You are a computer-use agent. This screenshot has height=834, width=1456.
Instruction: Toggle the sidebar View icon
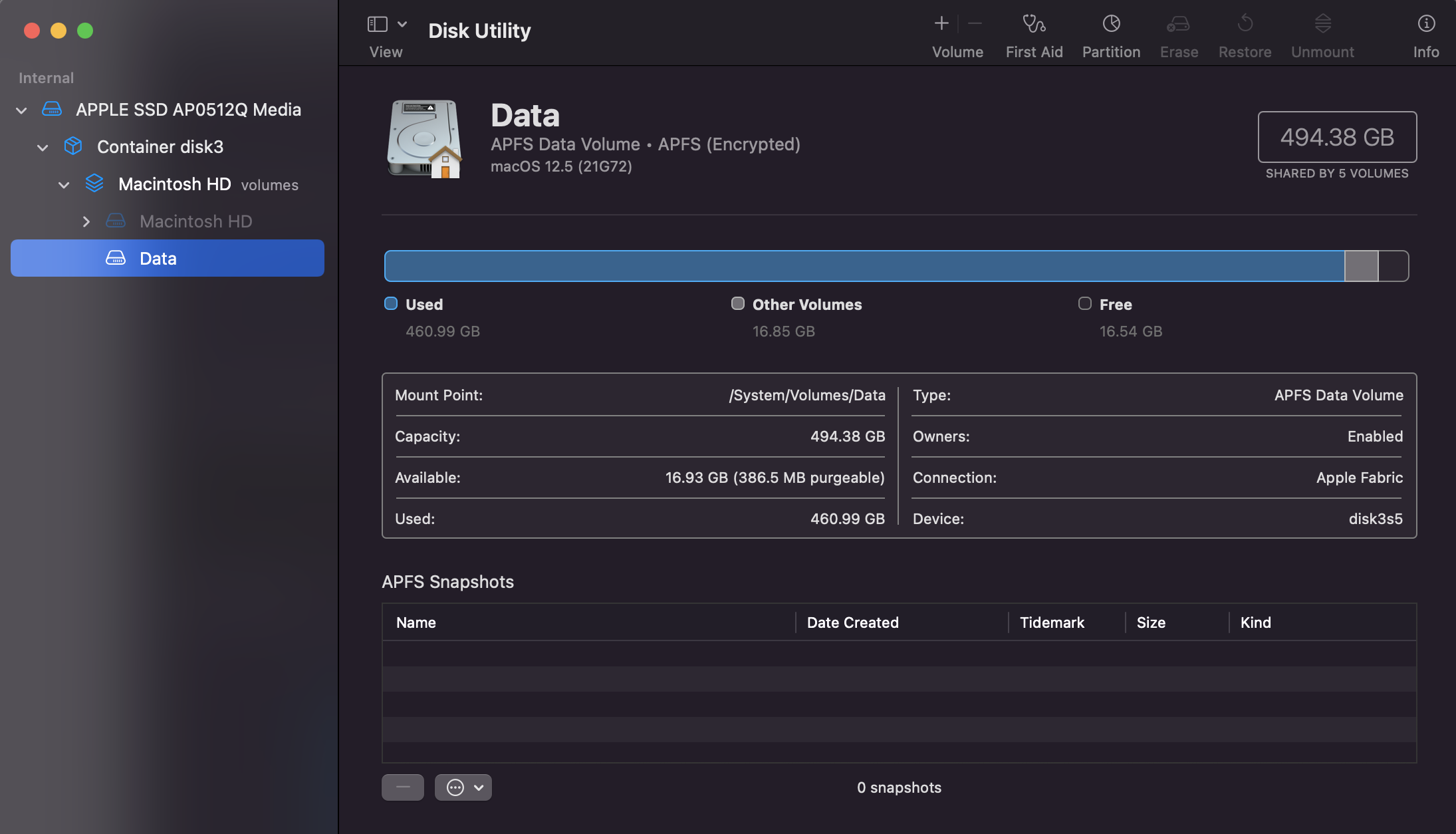pyautogui.click(x=378, y=25)
